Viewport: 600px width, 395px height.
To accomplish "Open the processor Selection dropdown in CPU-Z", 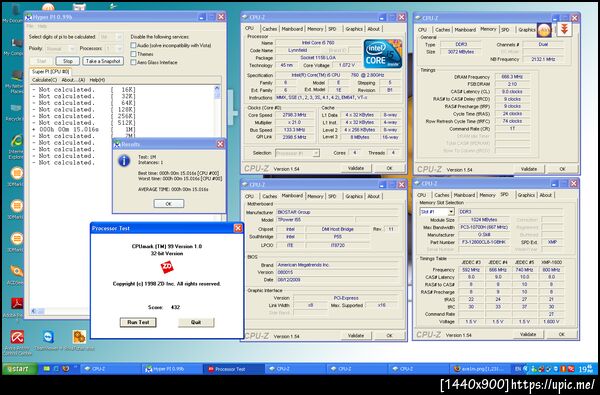I will pyautogui.click(x=297, y=153).
